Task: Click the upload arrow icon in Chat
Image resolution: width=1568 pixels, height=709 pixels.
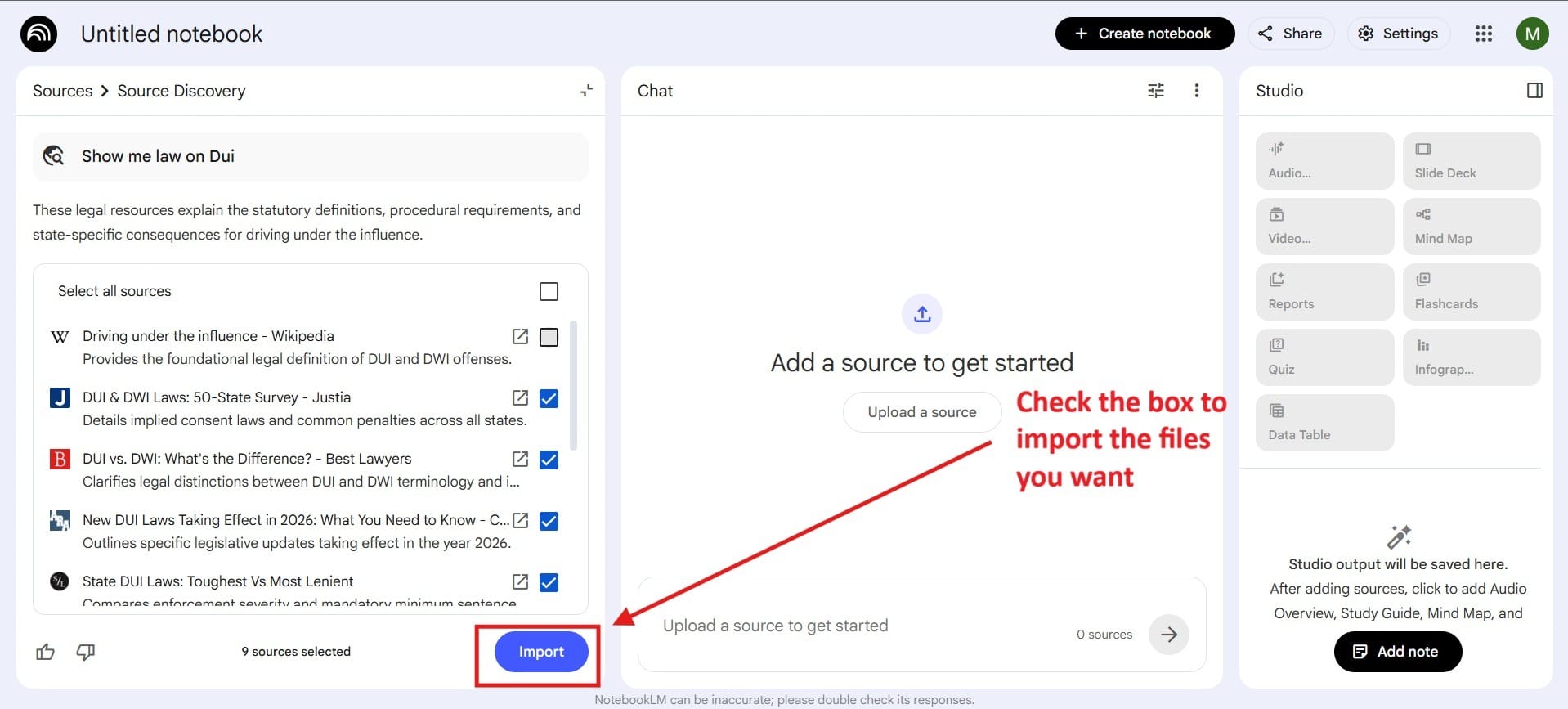Action: click(922, 314)
